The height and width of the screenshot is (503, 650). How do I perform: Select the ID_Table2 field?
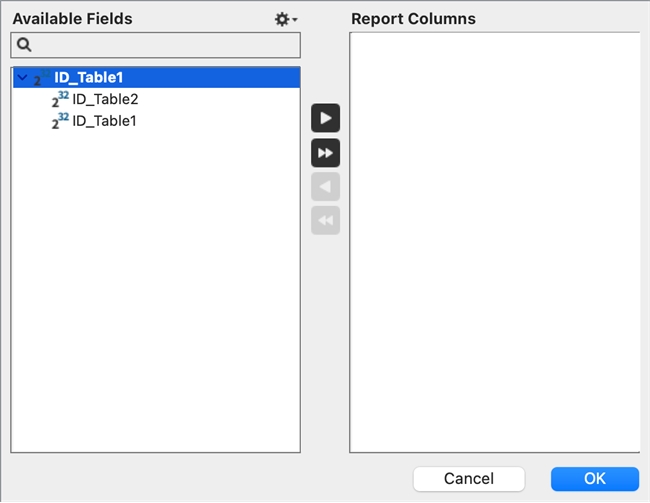tap(105, 99)
